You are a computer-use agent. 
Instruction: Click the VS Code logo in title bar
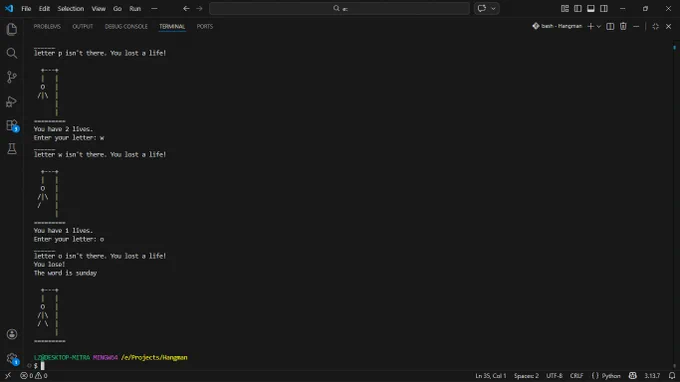[x=9, y=8]
